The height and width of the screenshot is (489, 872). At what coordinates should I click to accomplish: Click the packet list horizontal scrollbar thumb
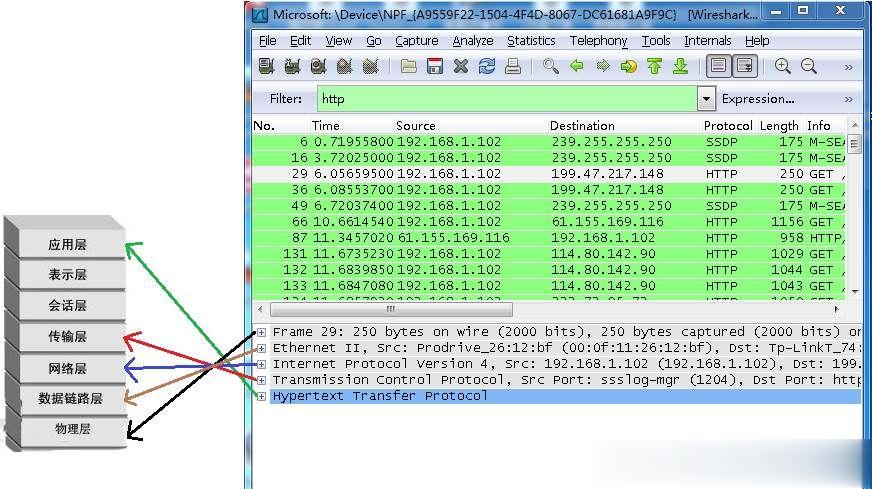click(391, 309)
